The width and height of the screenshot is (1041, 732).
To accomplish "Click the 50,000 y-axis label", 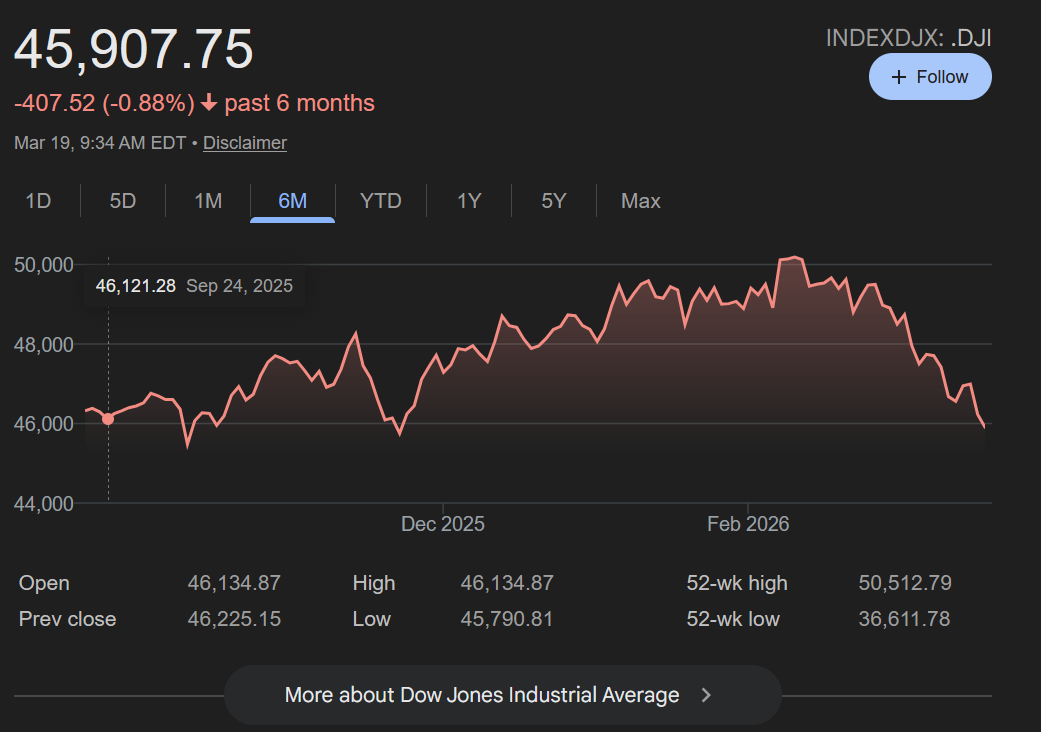I will click(x=44, y=265).
